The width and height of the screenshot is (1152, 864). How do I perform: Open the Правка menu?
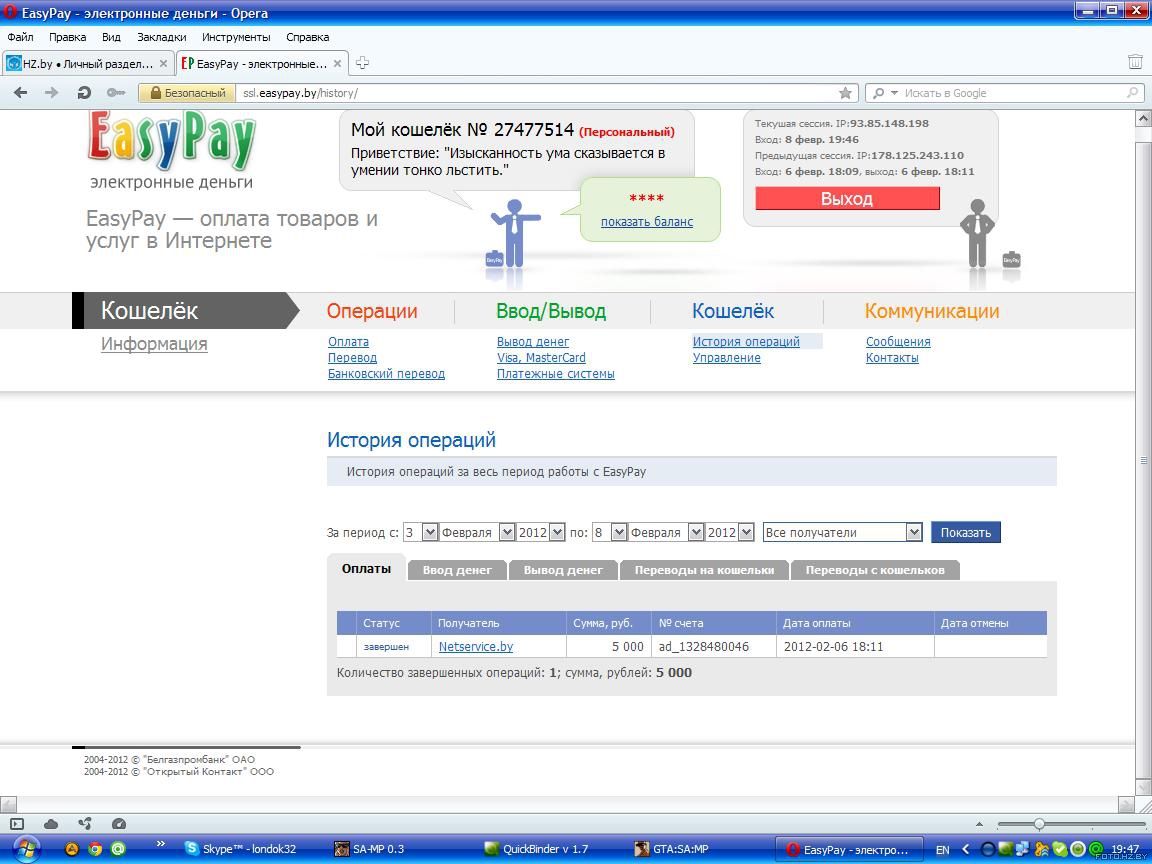click(68, 37)
